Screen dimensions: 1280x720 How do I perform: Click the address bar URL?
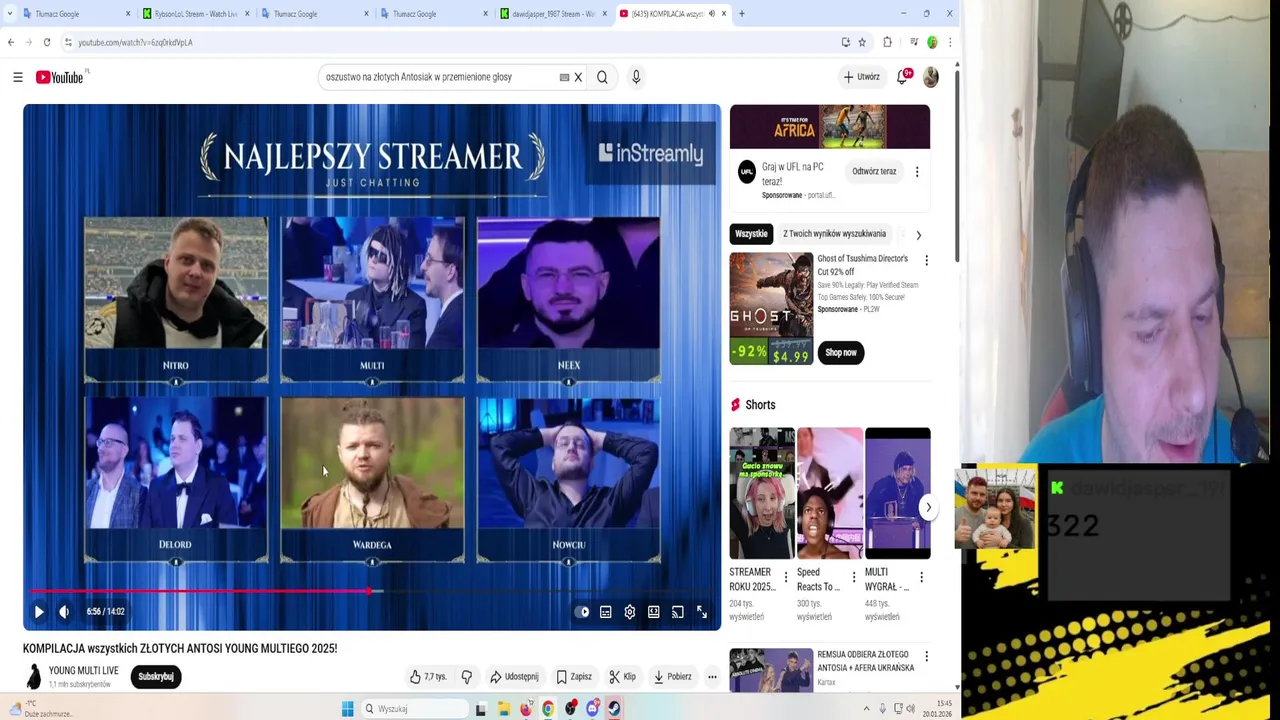pyautogui.click(x=135, y=42)
